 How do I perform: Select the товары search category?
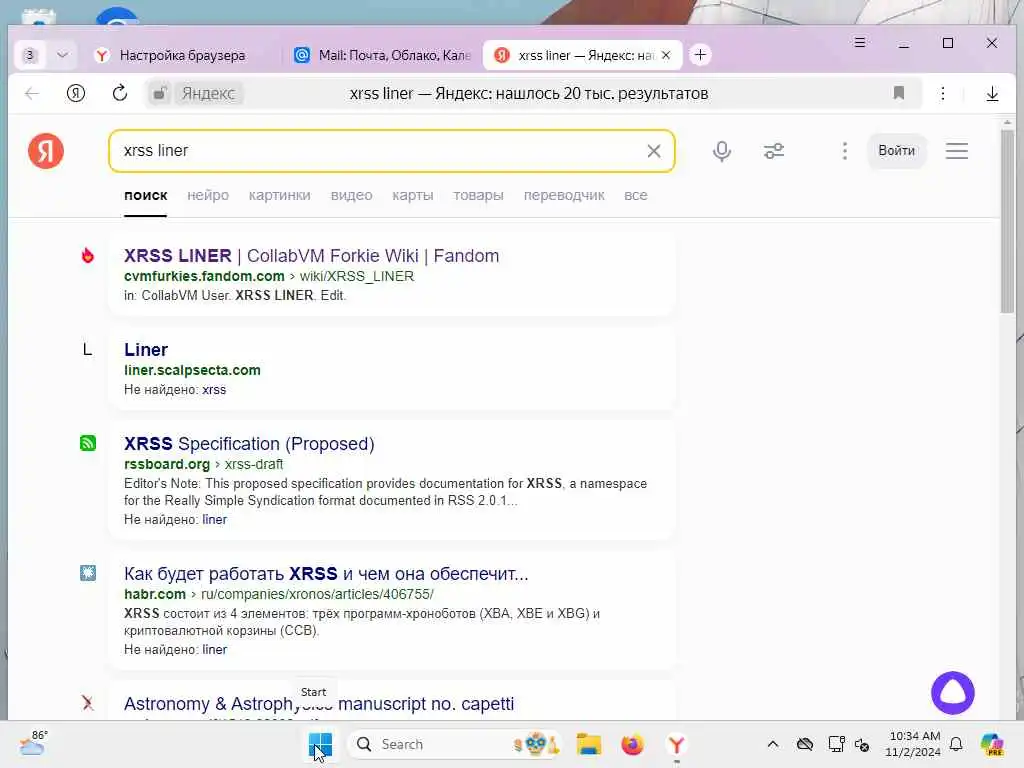click(x=478, y=195)
